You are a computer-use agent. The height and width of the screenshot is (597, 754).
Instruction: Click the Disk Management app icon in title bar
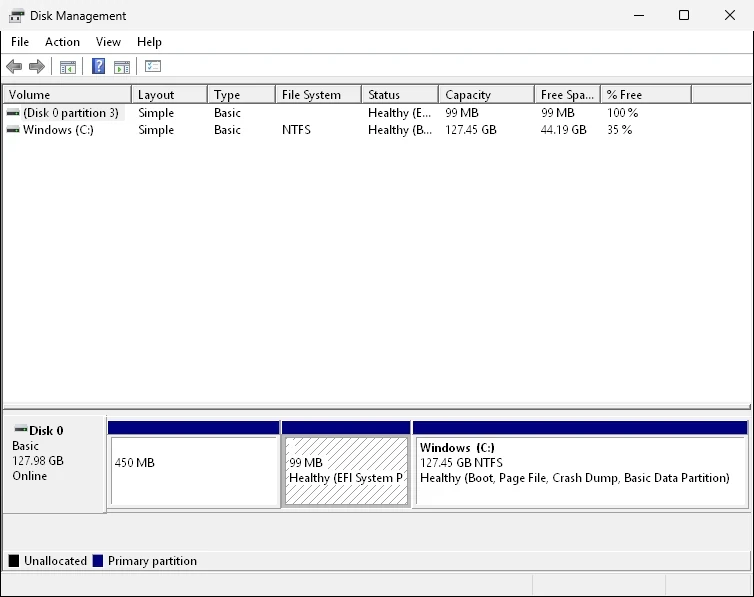pos(16,16)
